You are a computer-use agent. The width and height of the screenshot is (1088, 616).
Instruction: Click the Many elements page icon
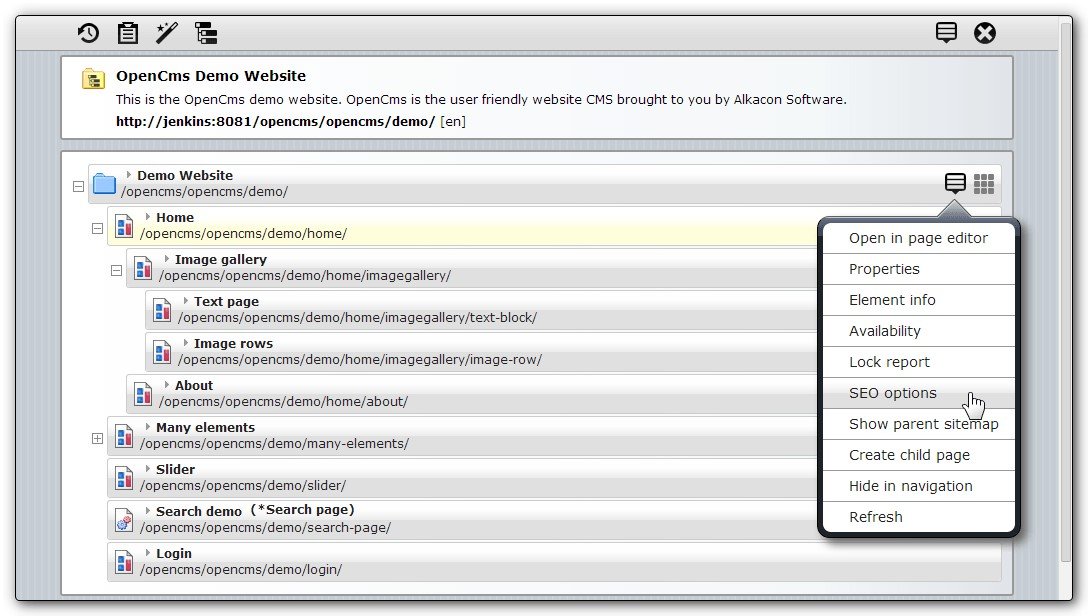(x=124, y=436)
